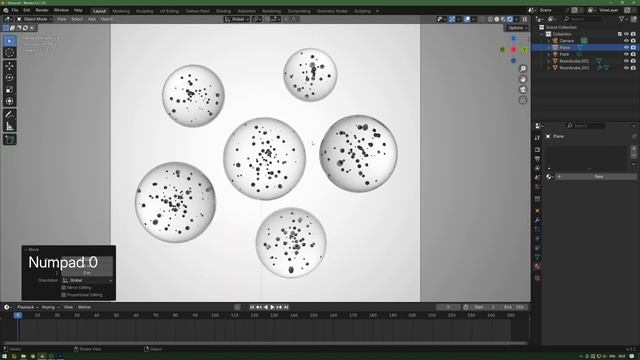
Task: Open the outliner filter dropdown
Action: [623, 19]
